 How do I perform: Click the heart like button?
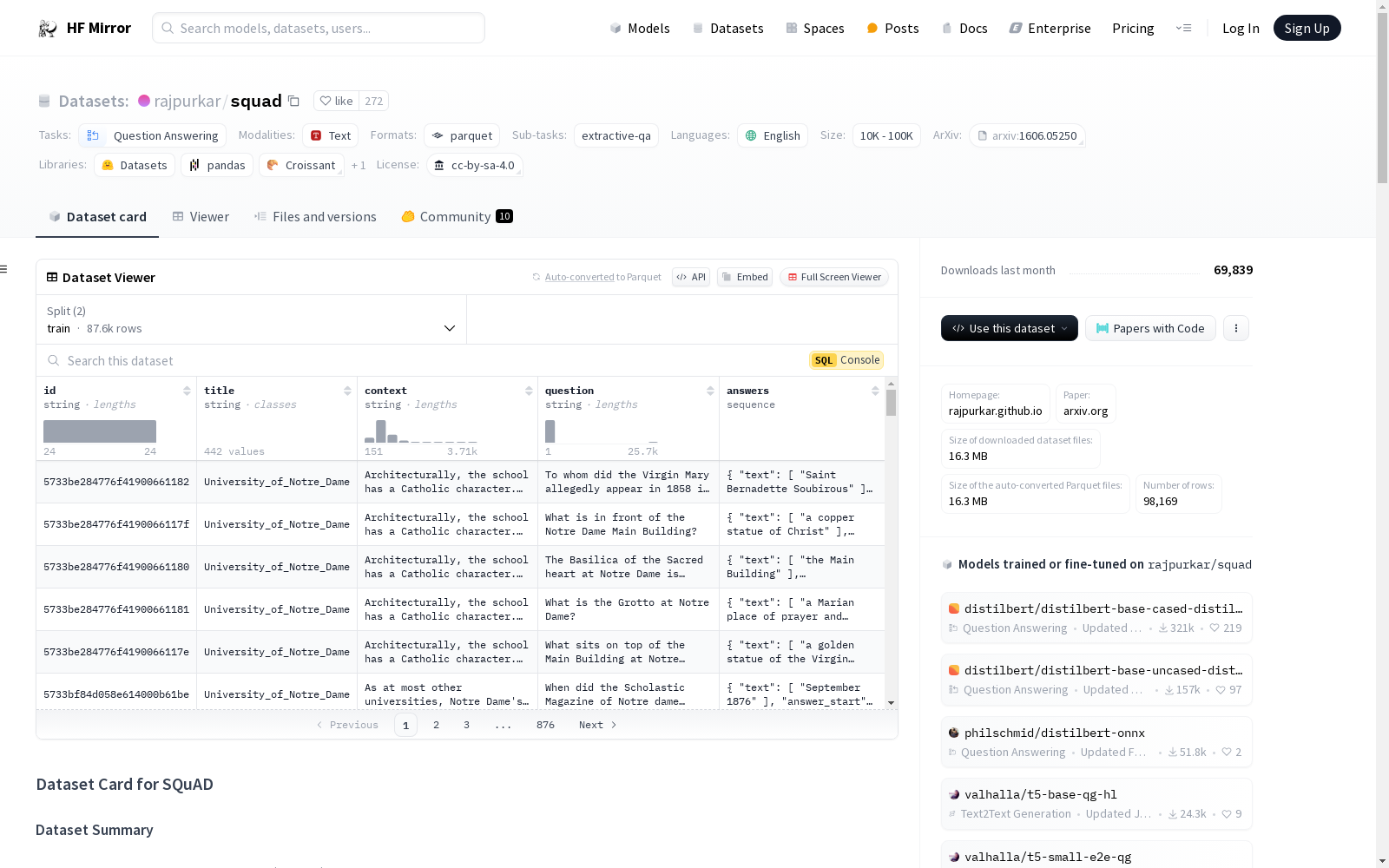pos(336,102)
